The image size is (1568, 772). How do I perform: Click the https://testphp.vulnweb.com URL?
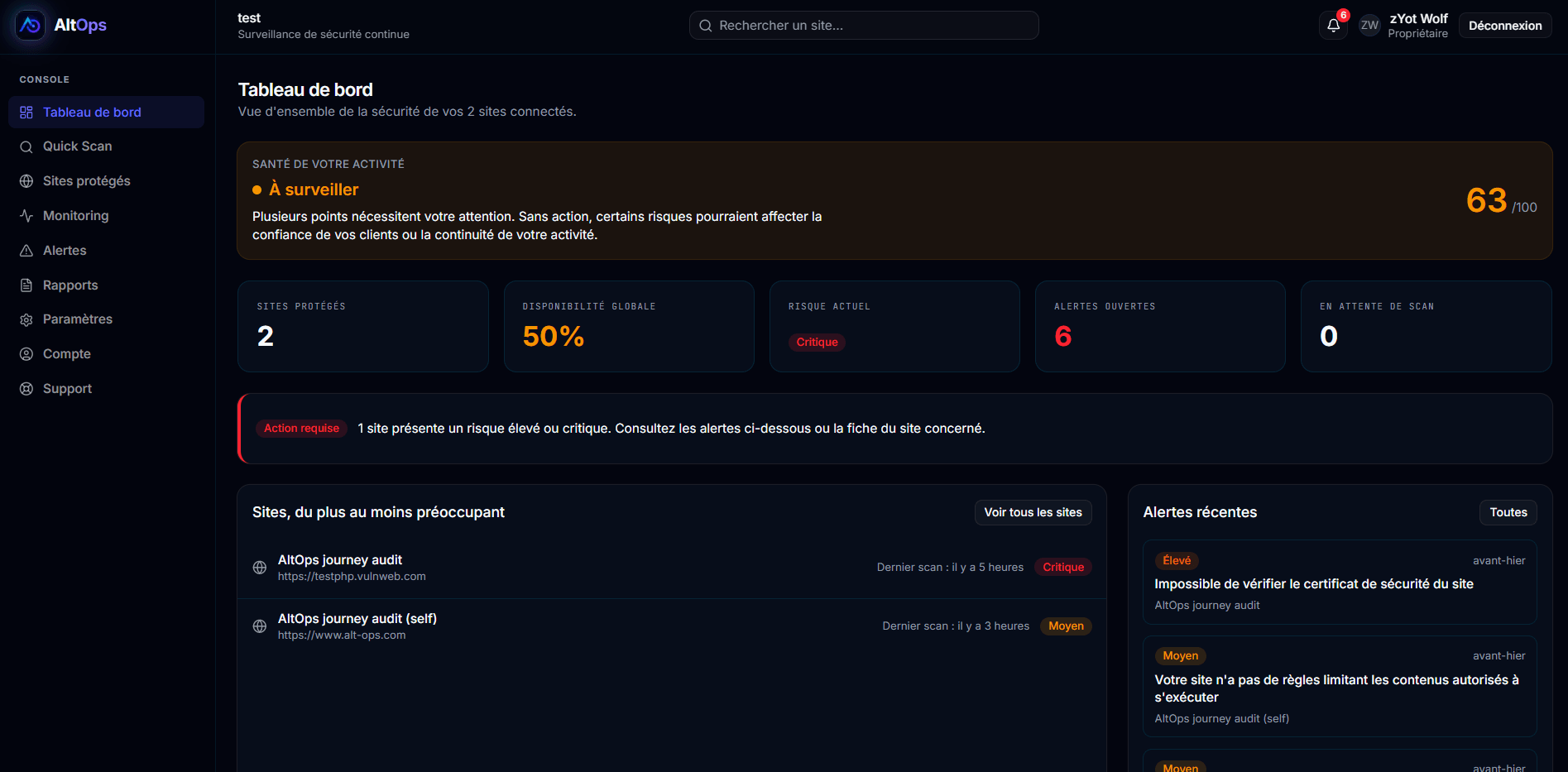point(352,577)
